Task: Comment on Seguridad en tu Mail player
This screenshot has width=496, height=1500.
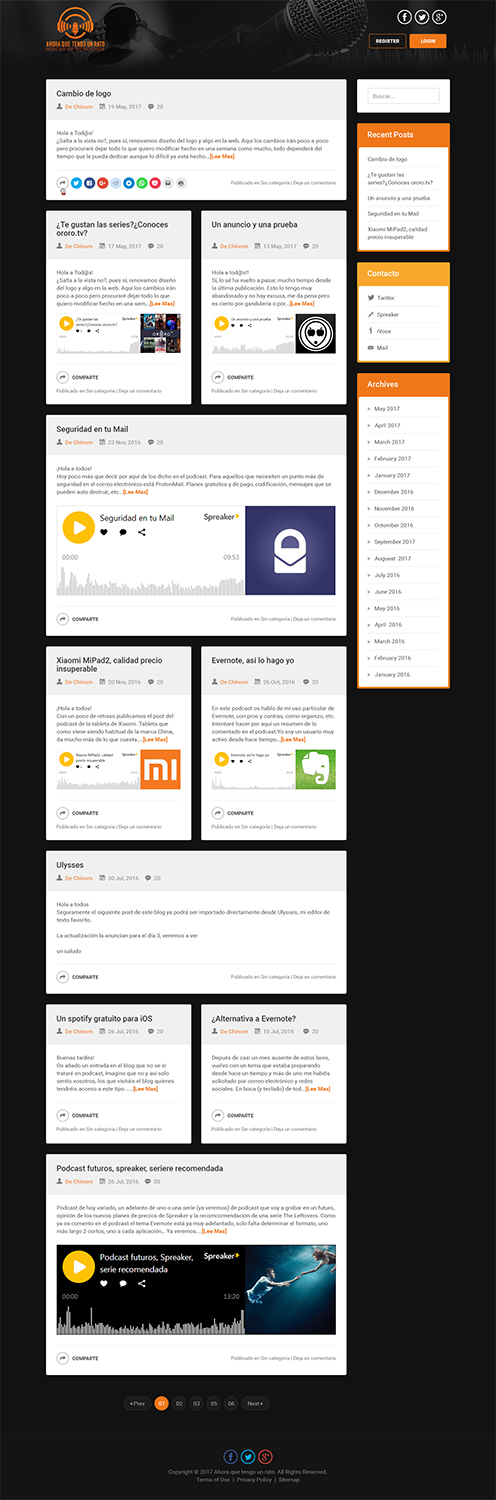Action: click(x=123, y=532)
